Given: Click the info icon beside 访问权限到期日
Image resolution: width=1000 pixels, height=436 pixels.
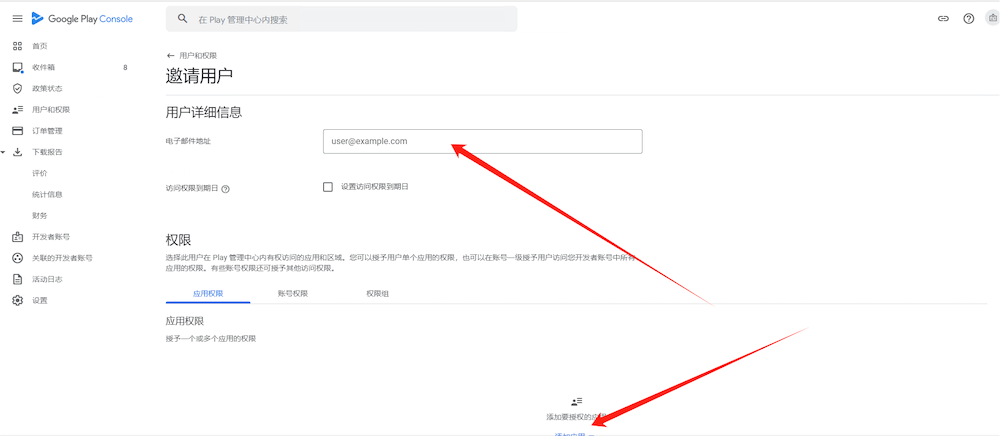Looking at the screenshot, I should (226, 188).
